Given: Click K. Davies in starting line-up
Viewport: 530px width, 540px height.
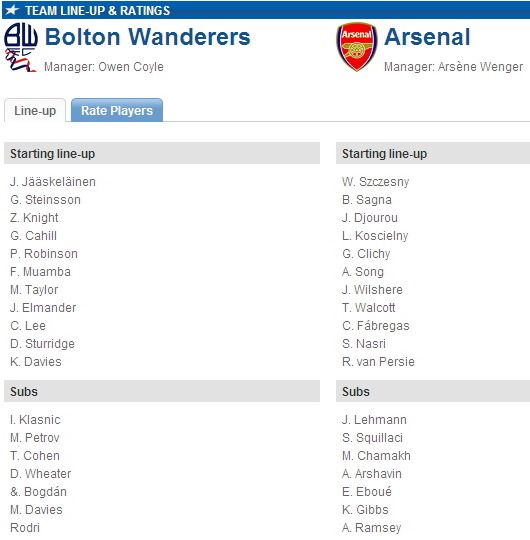Looking at the screenshot, I should click(x=36, y=362).
